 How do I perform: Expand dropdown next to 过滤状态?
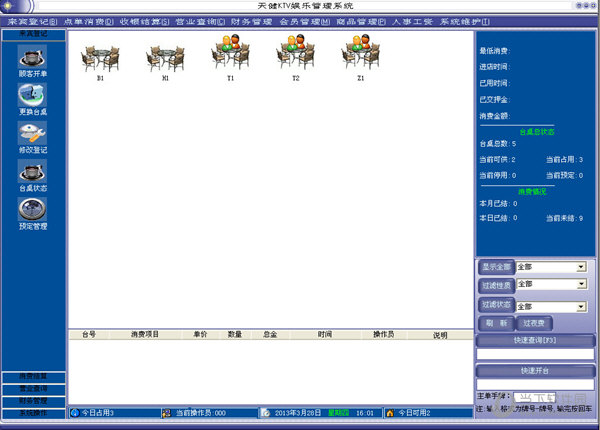click(x=581, y=306)
